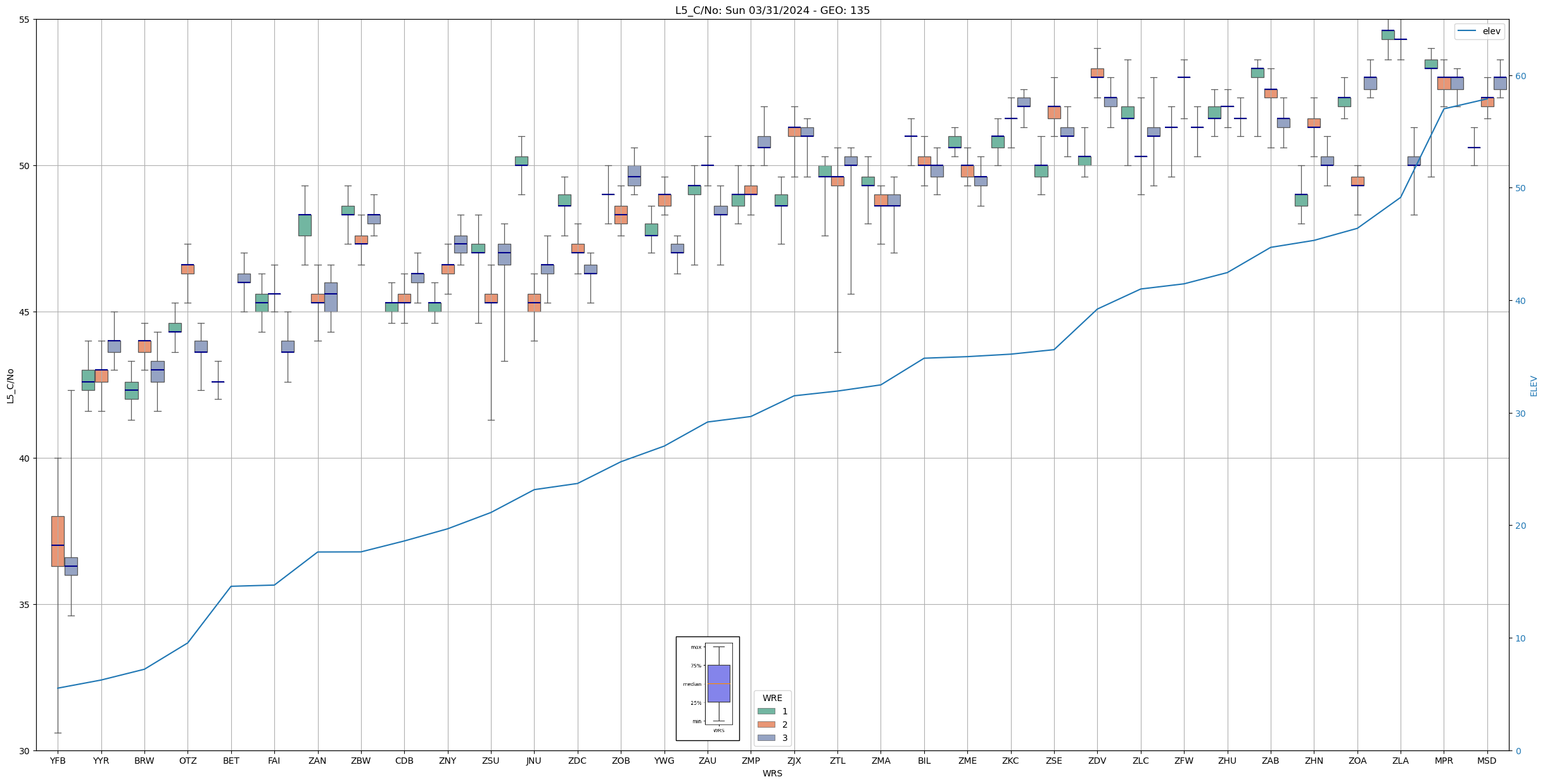The height and width of the screenshot is (784, 1545).
Task: Click the JNU station tick label
Action: click(x=534, y=761)
